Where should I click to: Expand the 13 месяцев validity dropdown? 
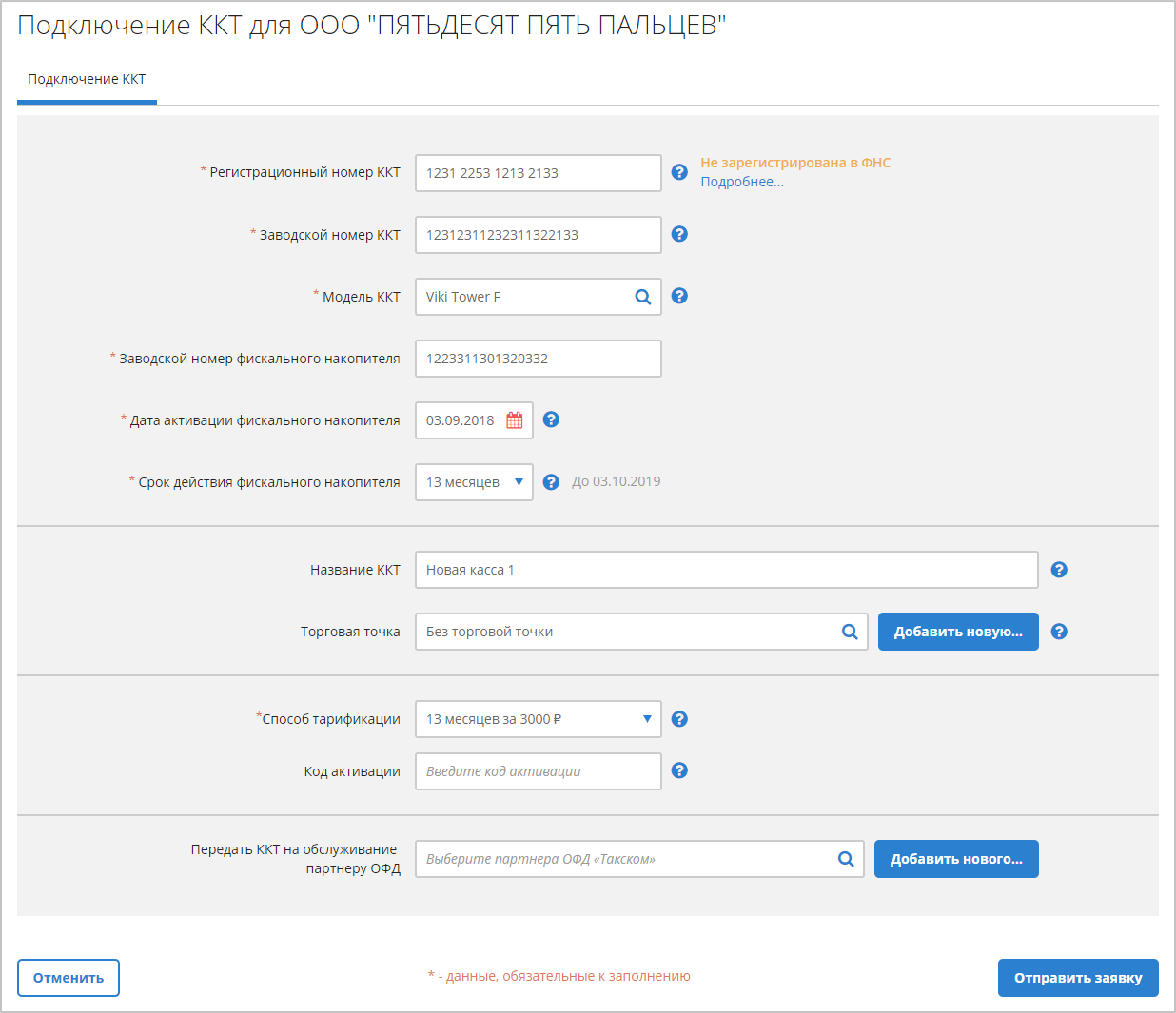pos(474,482)
